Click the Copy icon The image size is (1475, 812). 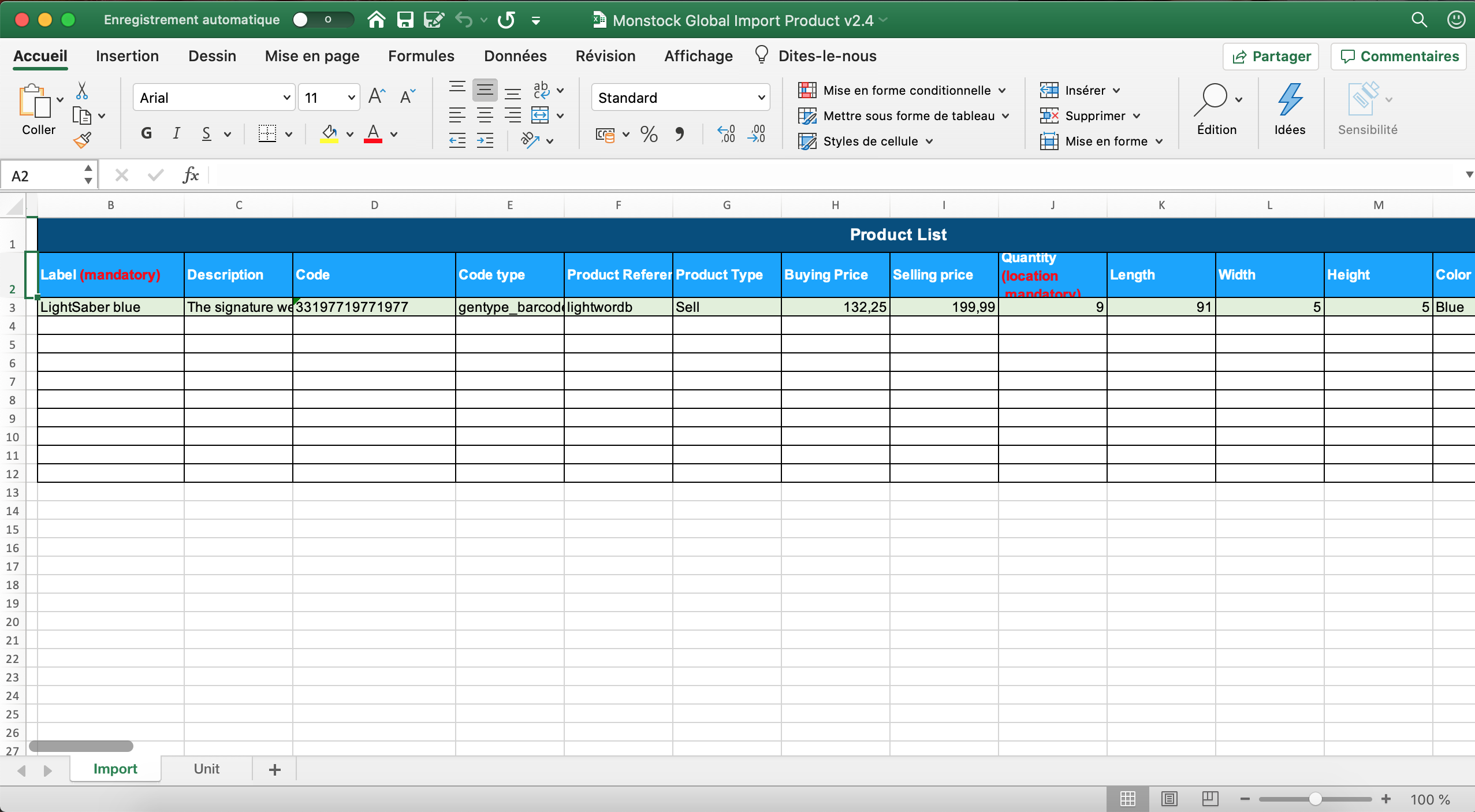click(x=82, y=116)
